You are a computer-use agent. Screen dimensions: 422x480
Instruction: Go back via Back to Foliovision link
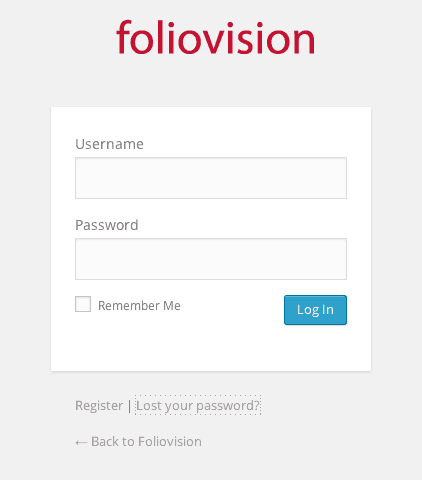pyautogui.click(x=138, y=441)
